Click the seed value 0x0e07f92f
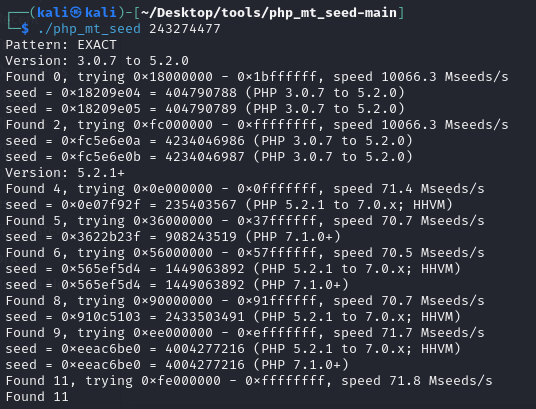This screenshot has height=409, width=536. tap(101, 205)
